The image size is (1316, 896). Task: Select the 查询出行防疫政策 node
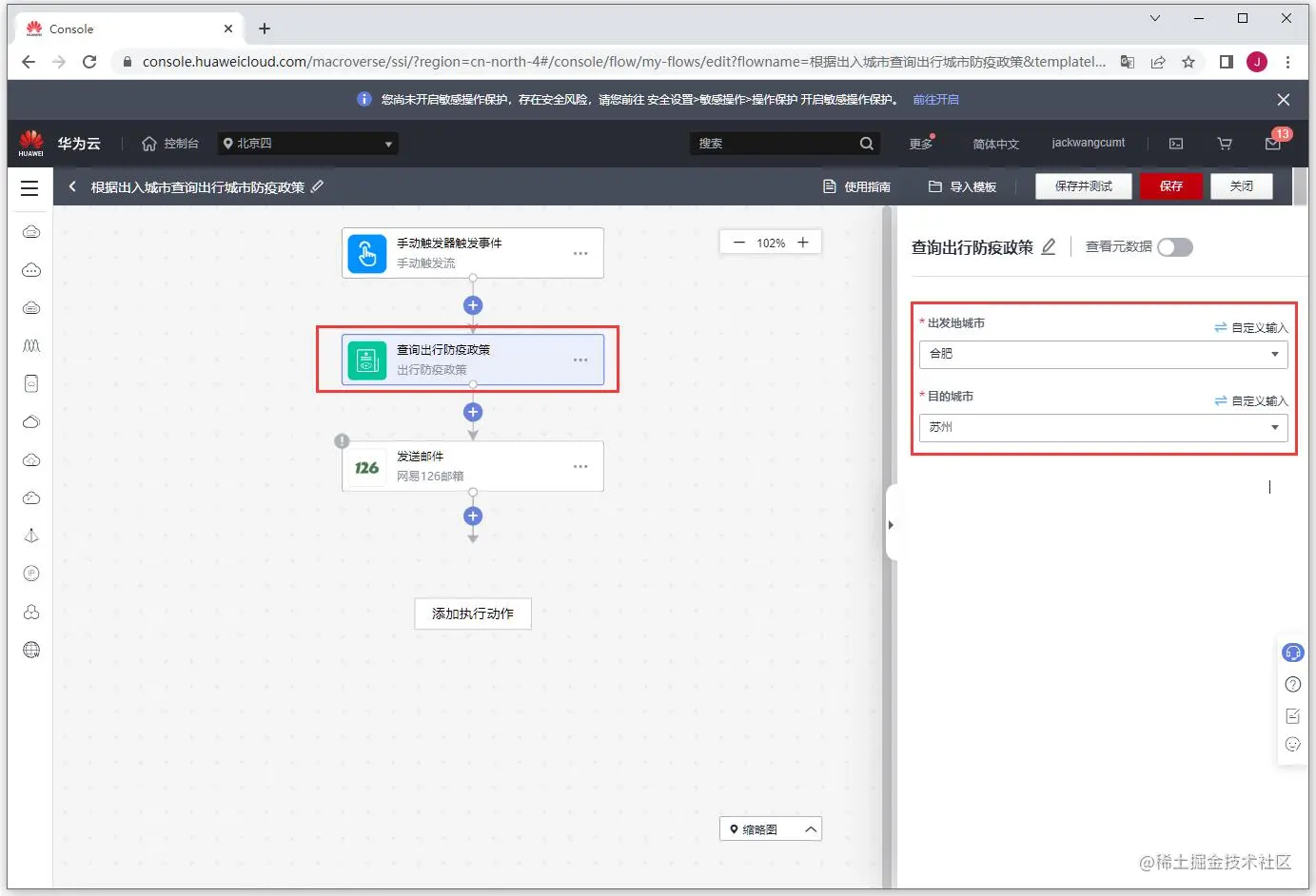coord(473,360)
